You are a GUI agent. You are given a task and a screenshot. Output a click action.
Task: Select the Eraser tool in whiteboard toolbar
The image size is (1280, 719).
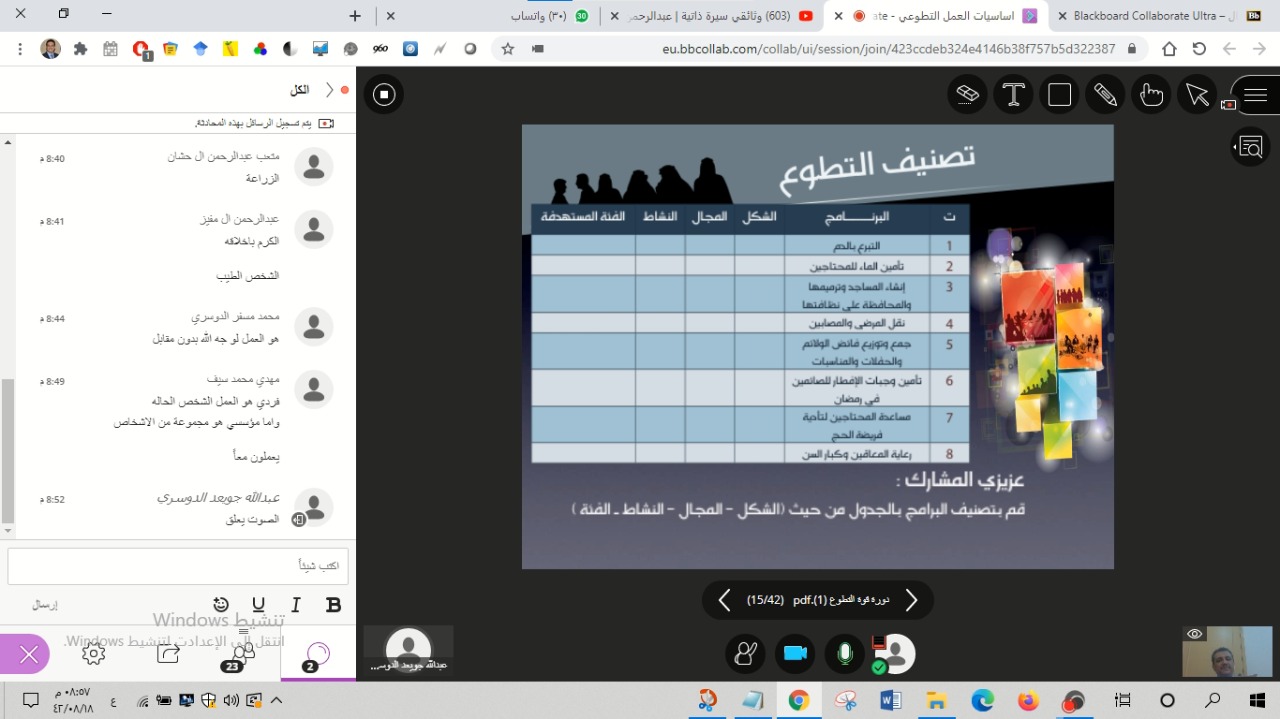[967, 94]
